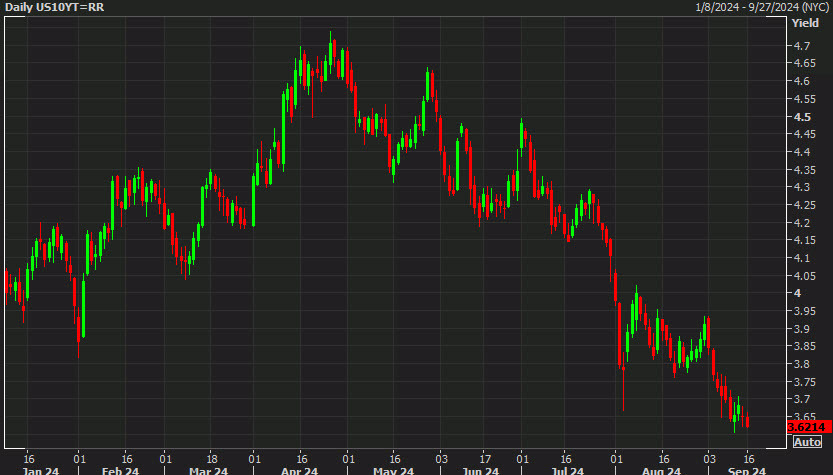The width and height of the screenshot is (833, 475).
Task: Click the Sep 24 month label
Action: (x=747, y=470)
